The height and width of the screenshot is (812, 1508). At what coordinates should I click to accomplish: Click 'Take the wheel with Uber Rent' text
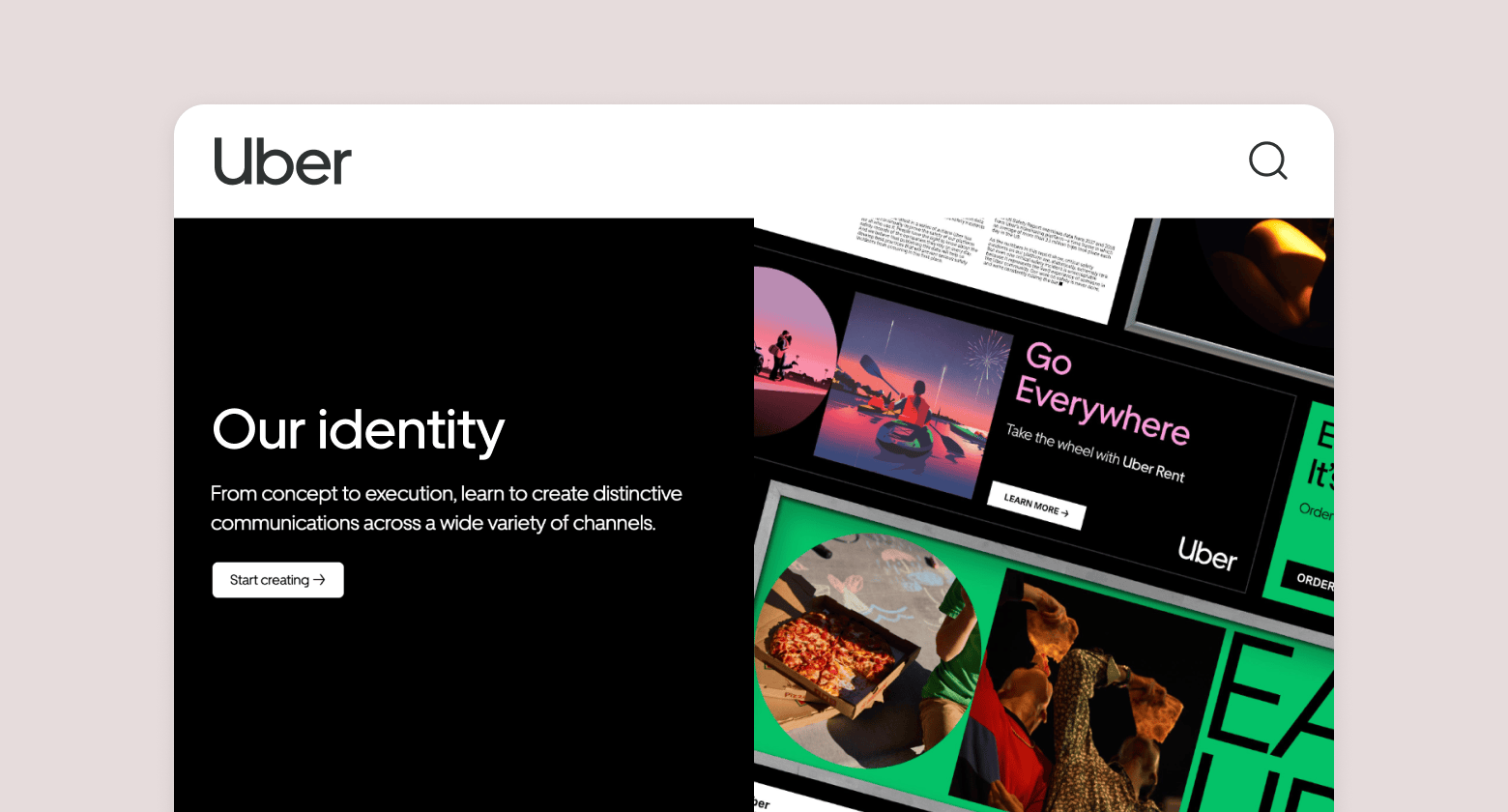point(1095,452)
